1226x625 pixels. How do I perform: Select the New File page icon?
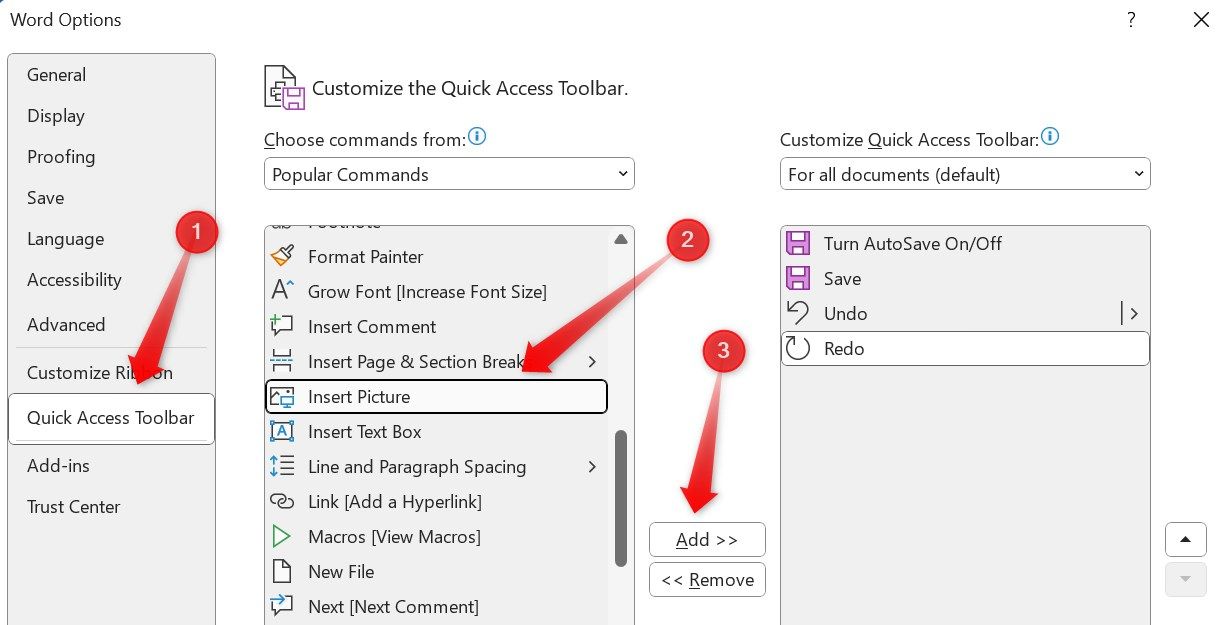pyautogui.click(x=282, y=571)
